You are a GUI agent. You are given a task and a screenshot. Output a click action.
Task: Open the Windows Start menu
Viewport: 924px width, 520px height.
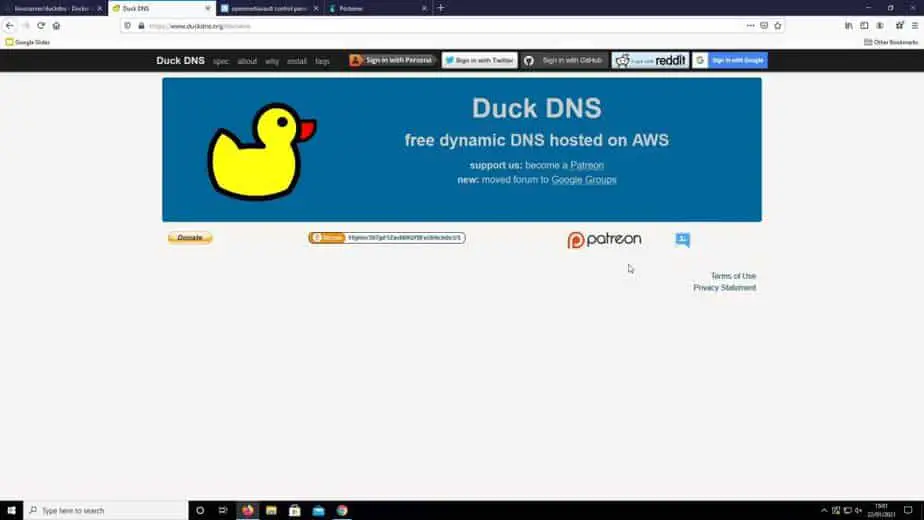click(x=11, y=510)
